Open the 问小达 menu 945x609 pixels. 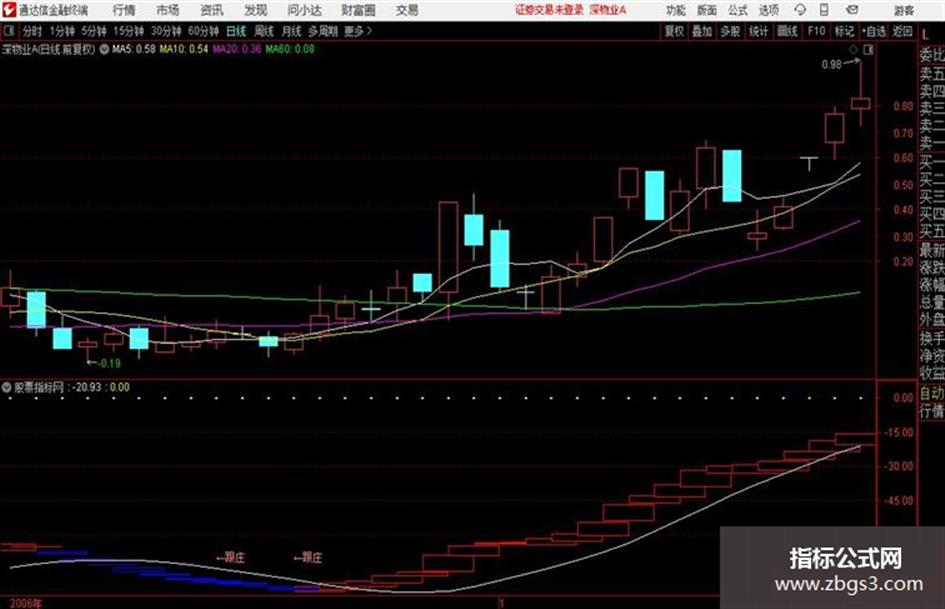pos(304,10)
